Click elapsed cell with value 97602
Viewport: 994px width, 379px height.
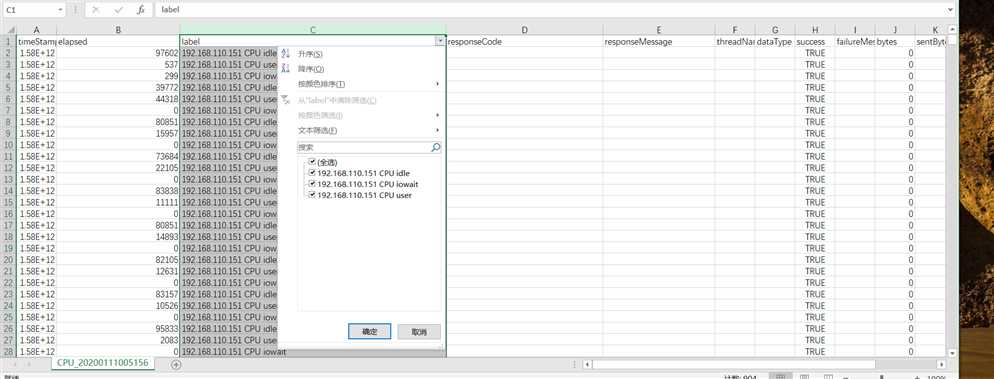(x=118, y=53)
